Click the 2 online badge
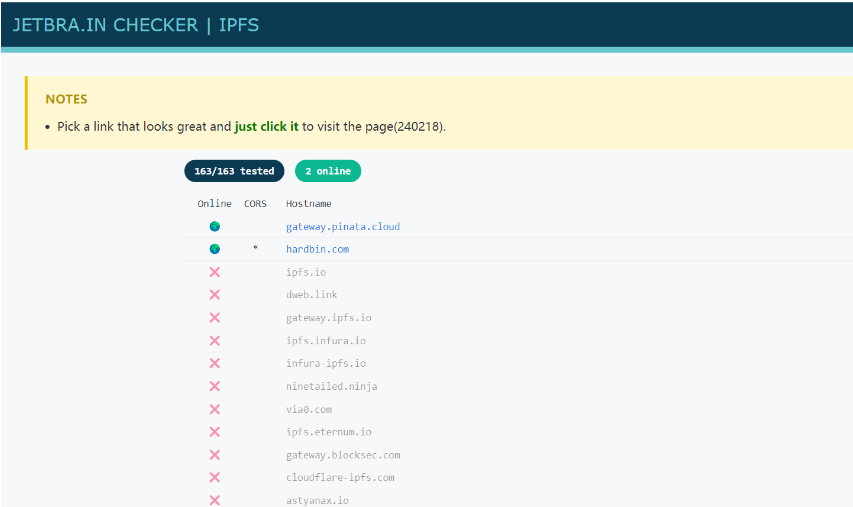The image size is (853, 507). click(x=328, y=171)
